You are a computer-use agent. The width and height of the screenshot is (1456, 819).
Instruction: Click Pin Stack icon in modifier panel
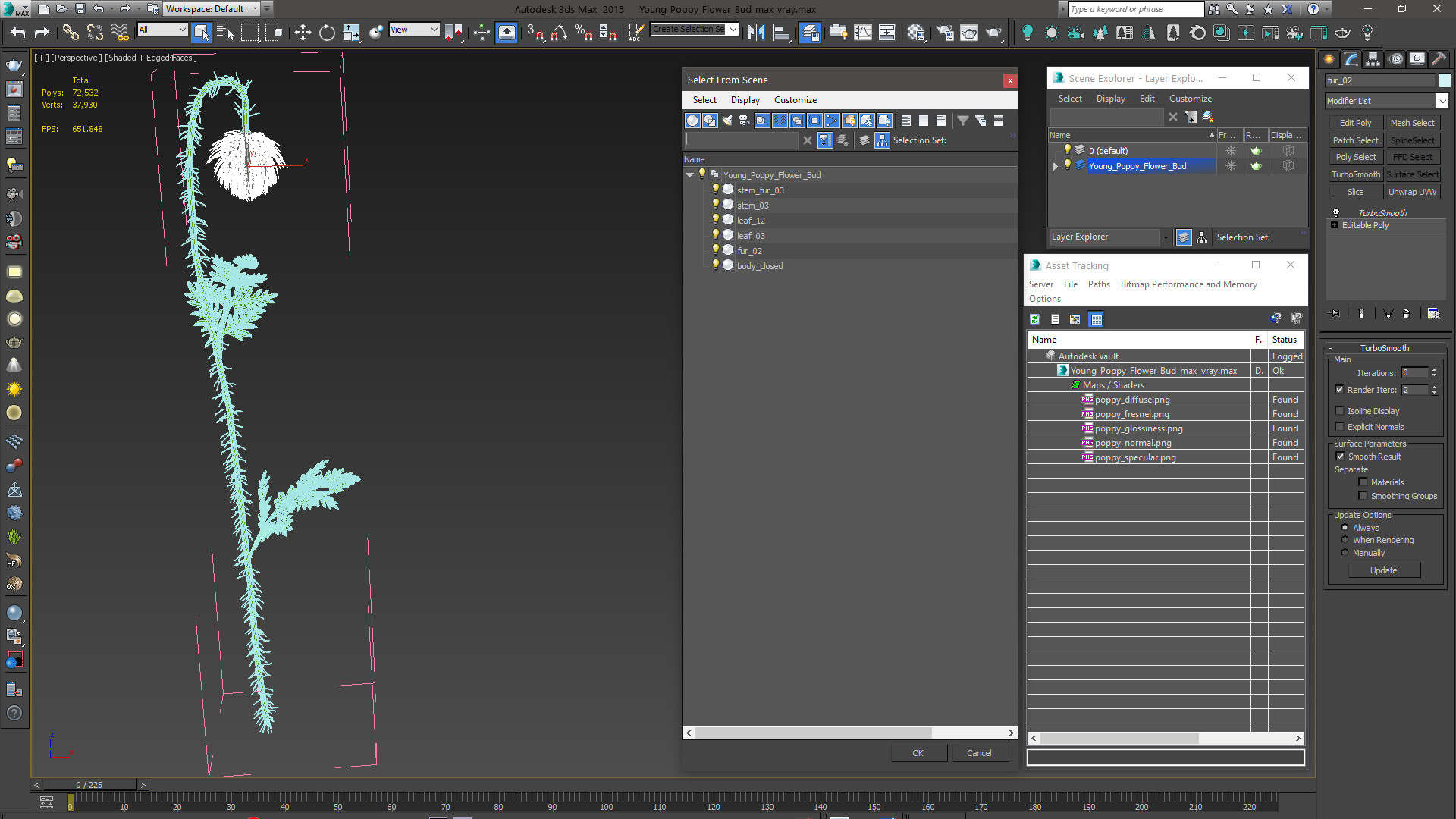click(x=1336, y=313)
